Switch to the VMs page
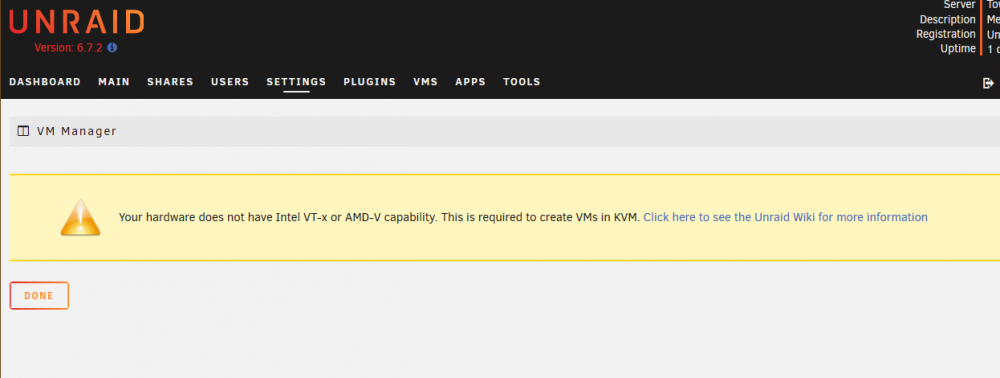 pyautogui.click(x=425, y=82)
